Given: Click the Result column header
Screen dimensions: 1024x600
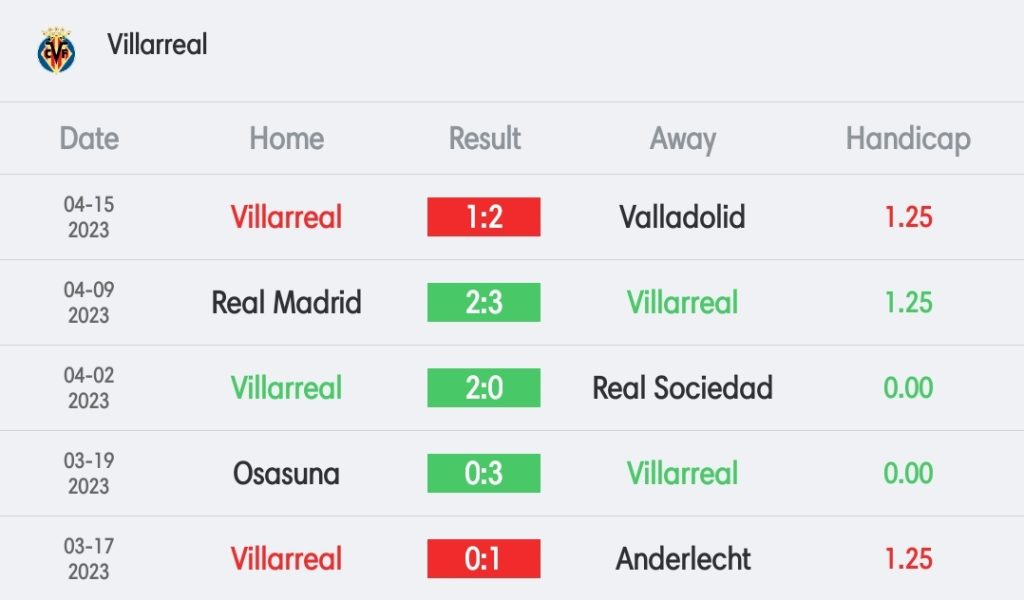Looking at the screenshot, I should [484, 139].
